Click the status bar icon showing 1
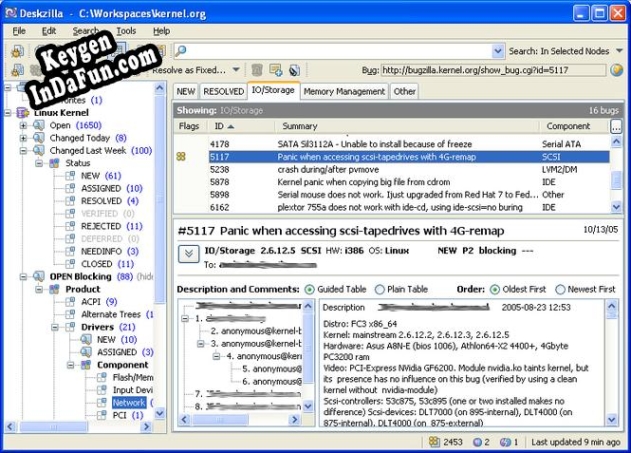 [505, 442]
